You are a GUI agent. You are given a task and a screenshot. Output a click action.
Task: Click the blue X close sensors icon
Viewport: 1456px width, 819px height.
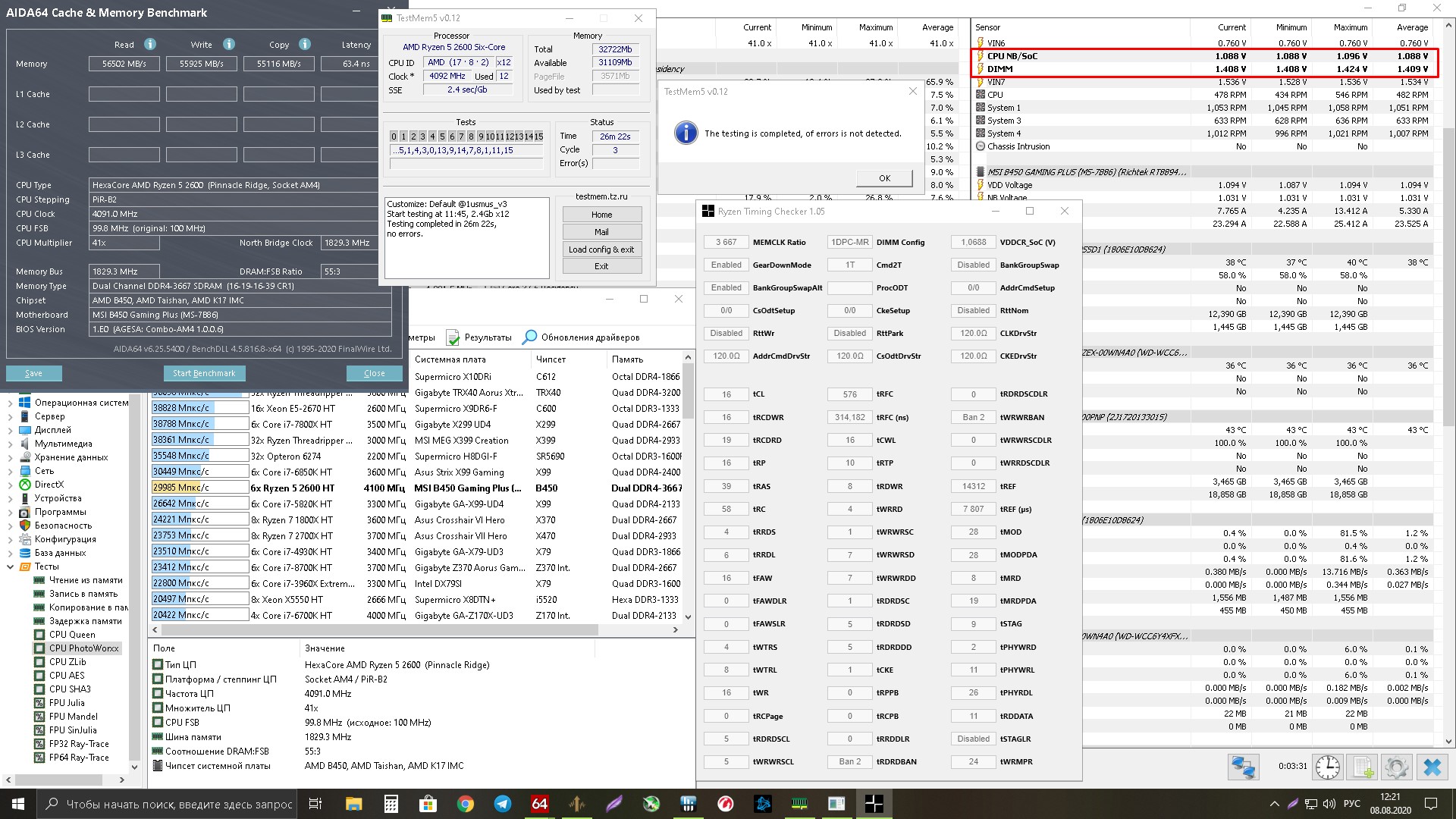[1432, 767]
